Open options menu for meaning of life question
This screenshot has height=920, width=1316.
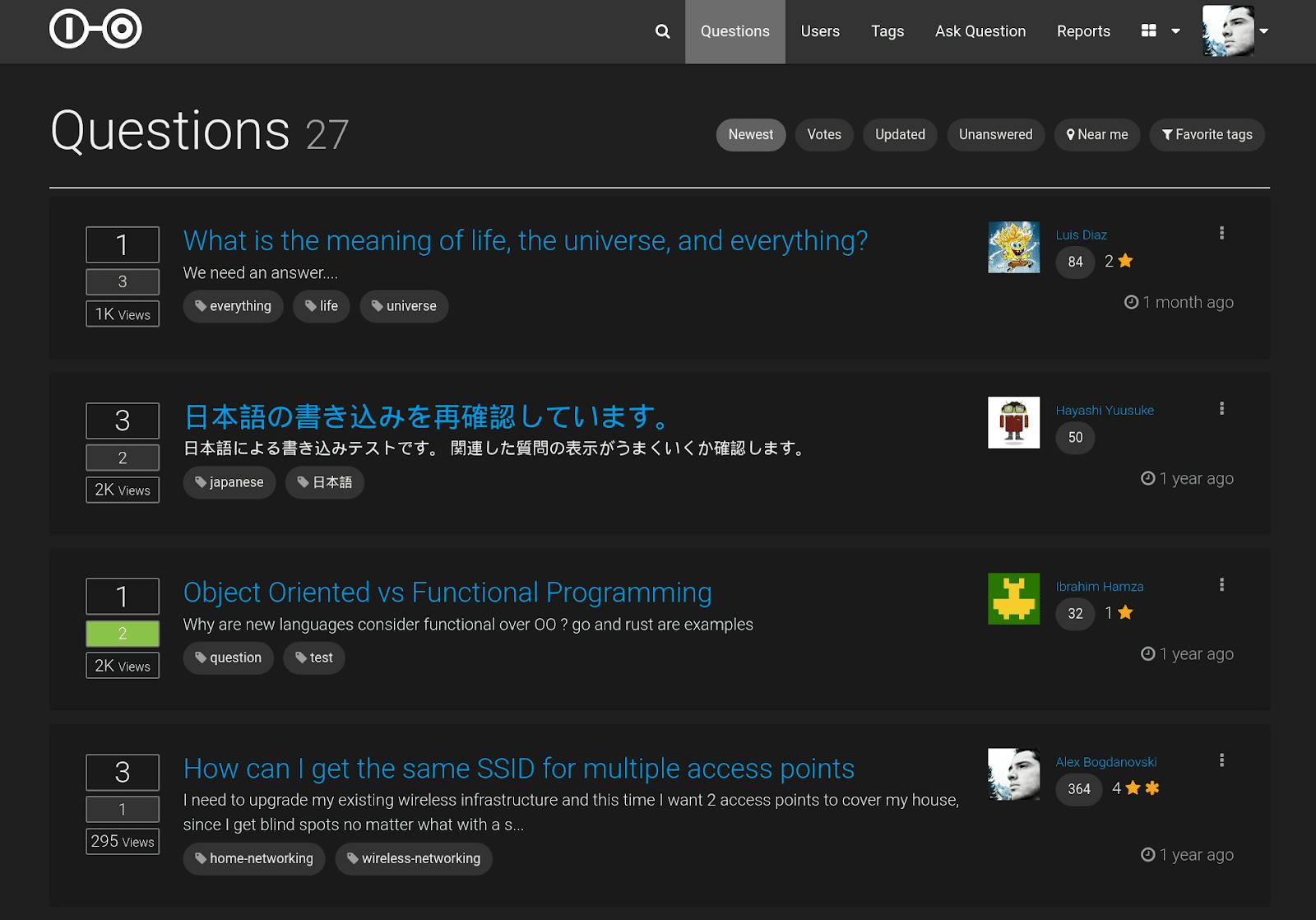tap(1221, 233)
